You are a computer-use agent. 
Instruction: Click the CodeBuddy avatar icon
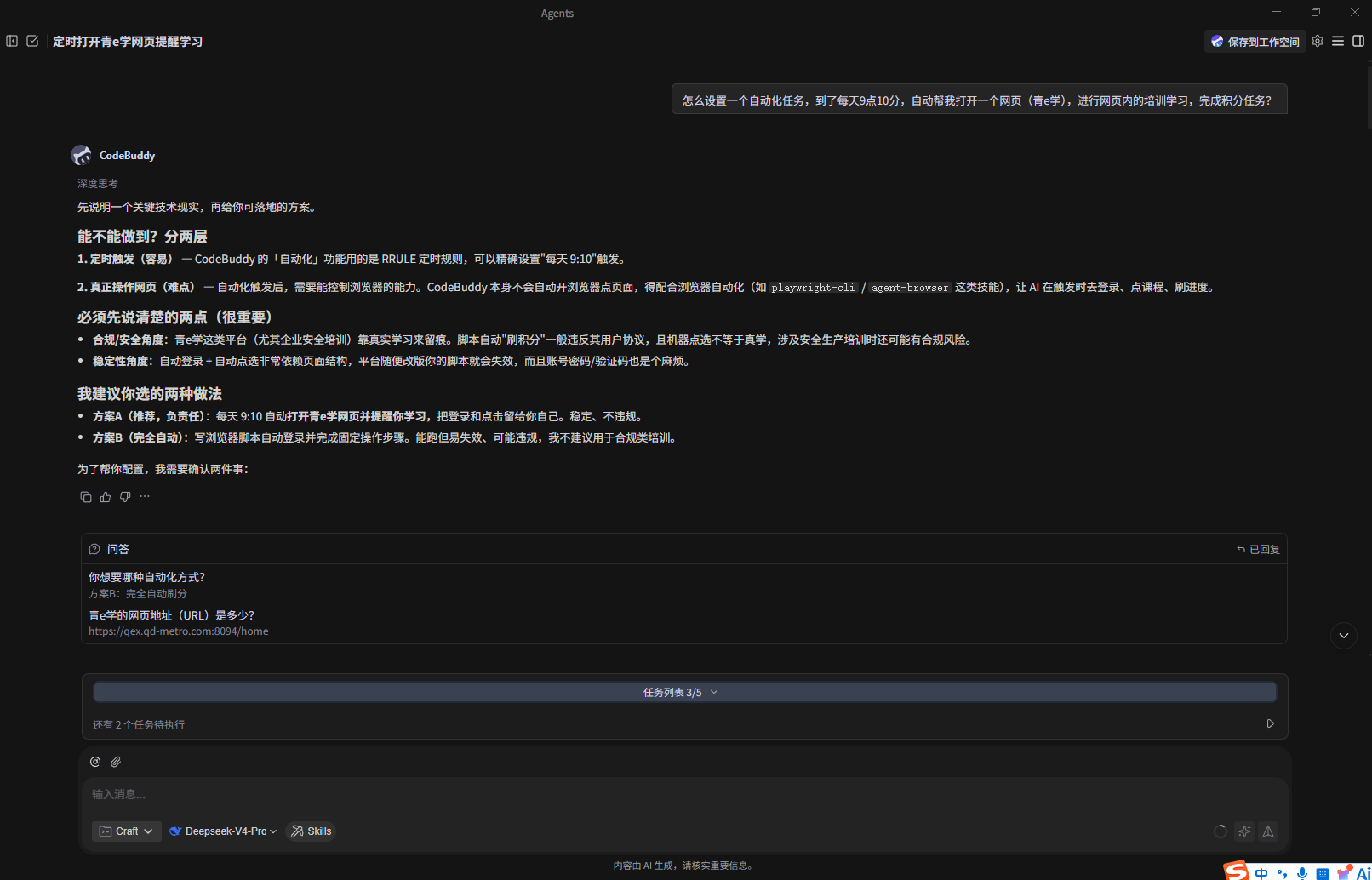click(81, 155)
